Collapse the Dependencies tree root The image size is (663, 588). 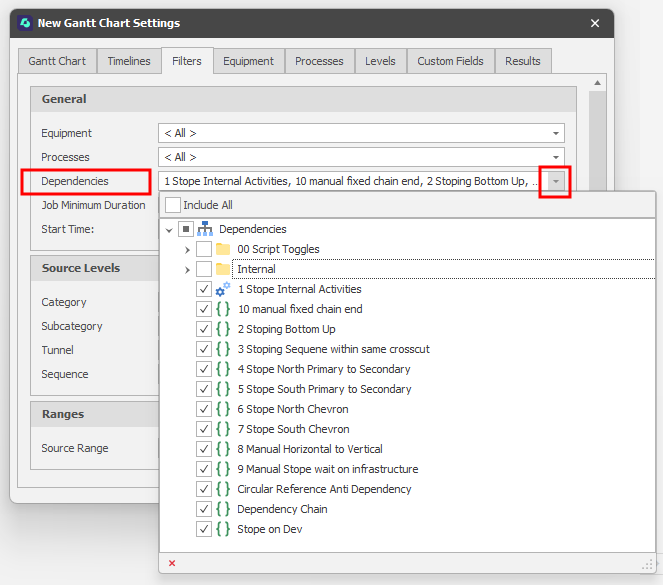pos(169,230)
